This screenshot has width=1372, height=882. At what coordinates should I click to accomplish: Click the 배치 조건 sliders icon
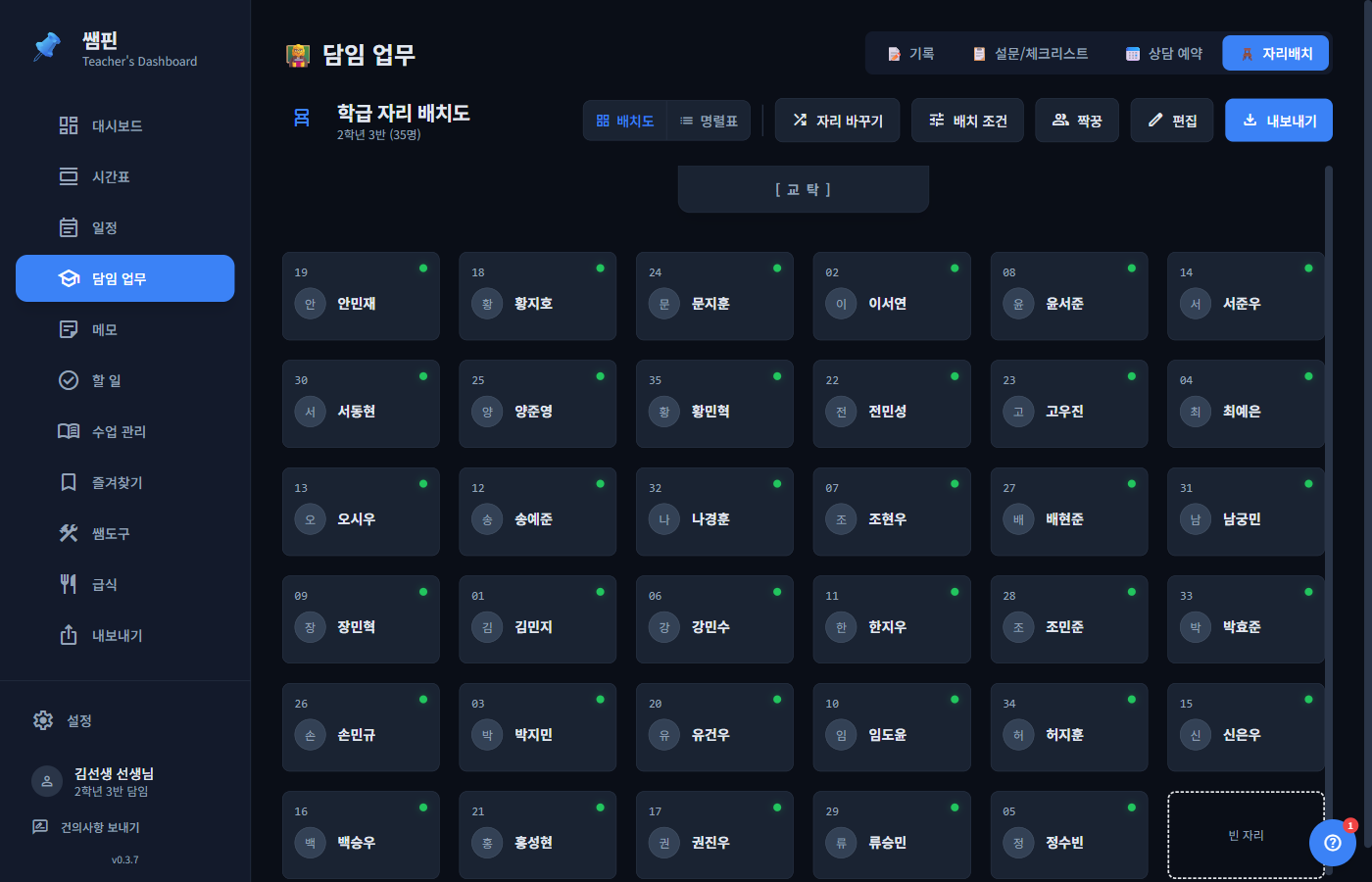(937, 120)
